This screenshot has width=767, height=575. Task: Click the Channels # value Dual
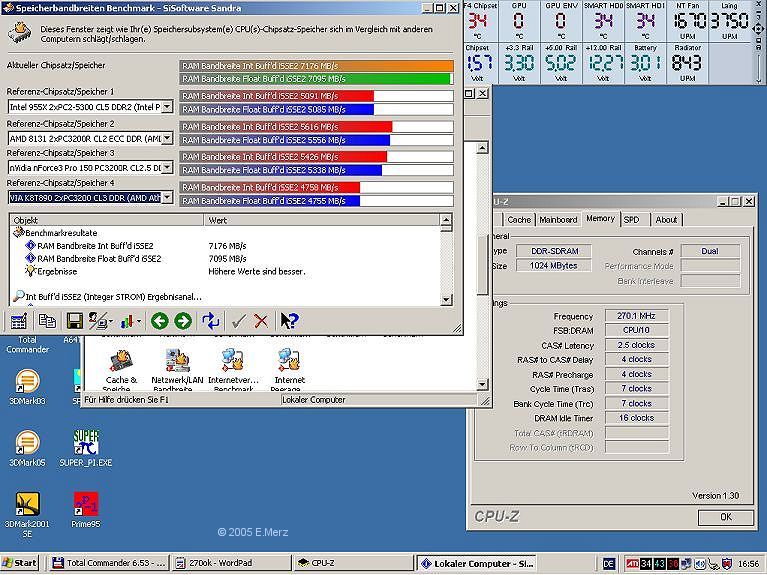[x=710, y=251]
